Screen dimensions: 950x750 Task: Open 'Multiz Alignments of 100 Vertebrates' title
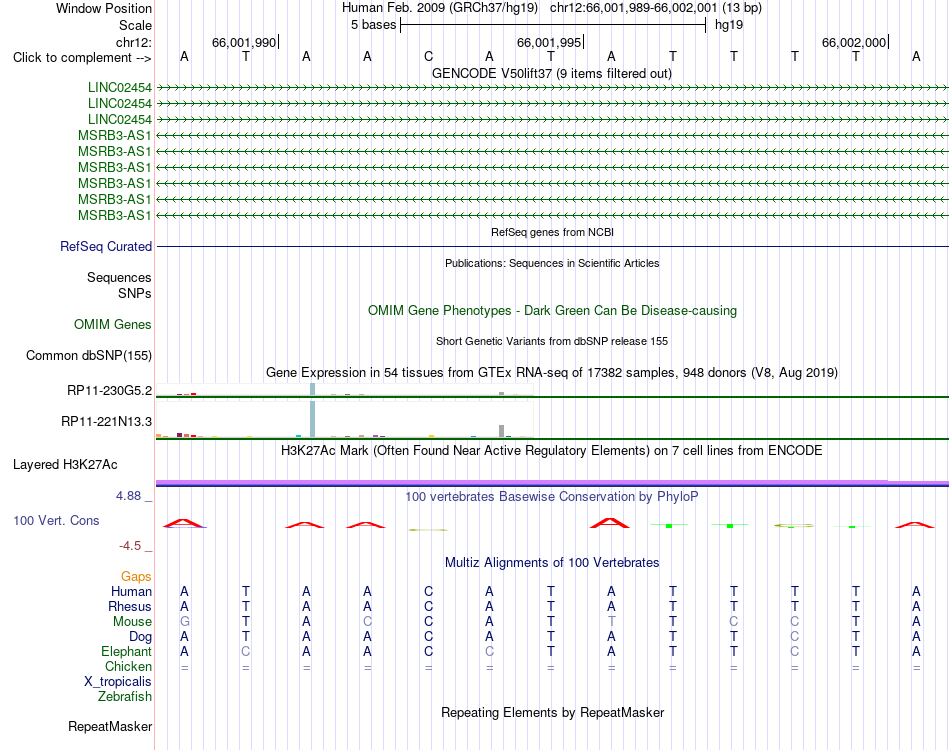[552, 563]
